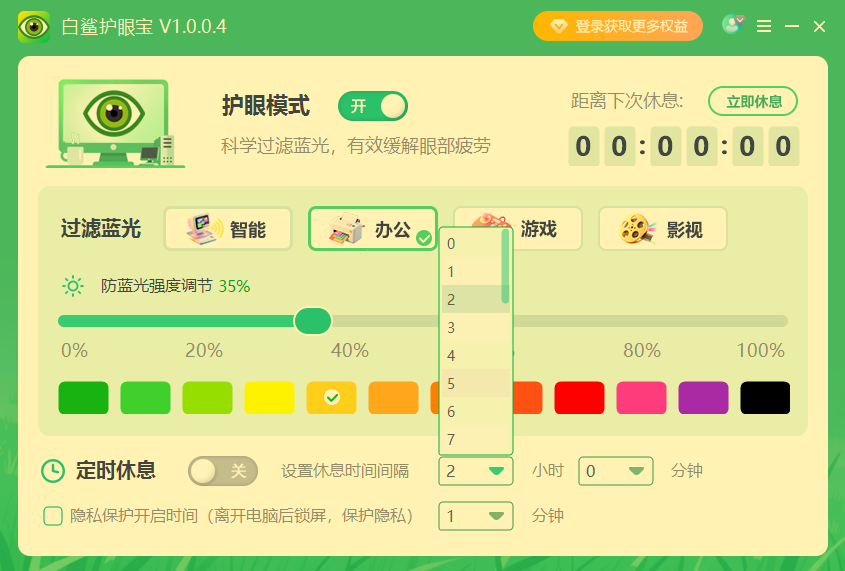Click the 20% scale label
This screenshot has width=845, height=571.
tap(204, 351)
